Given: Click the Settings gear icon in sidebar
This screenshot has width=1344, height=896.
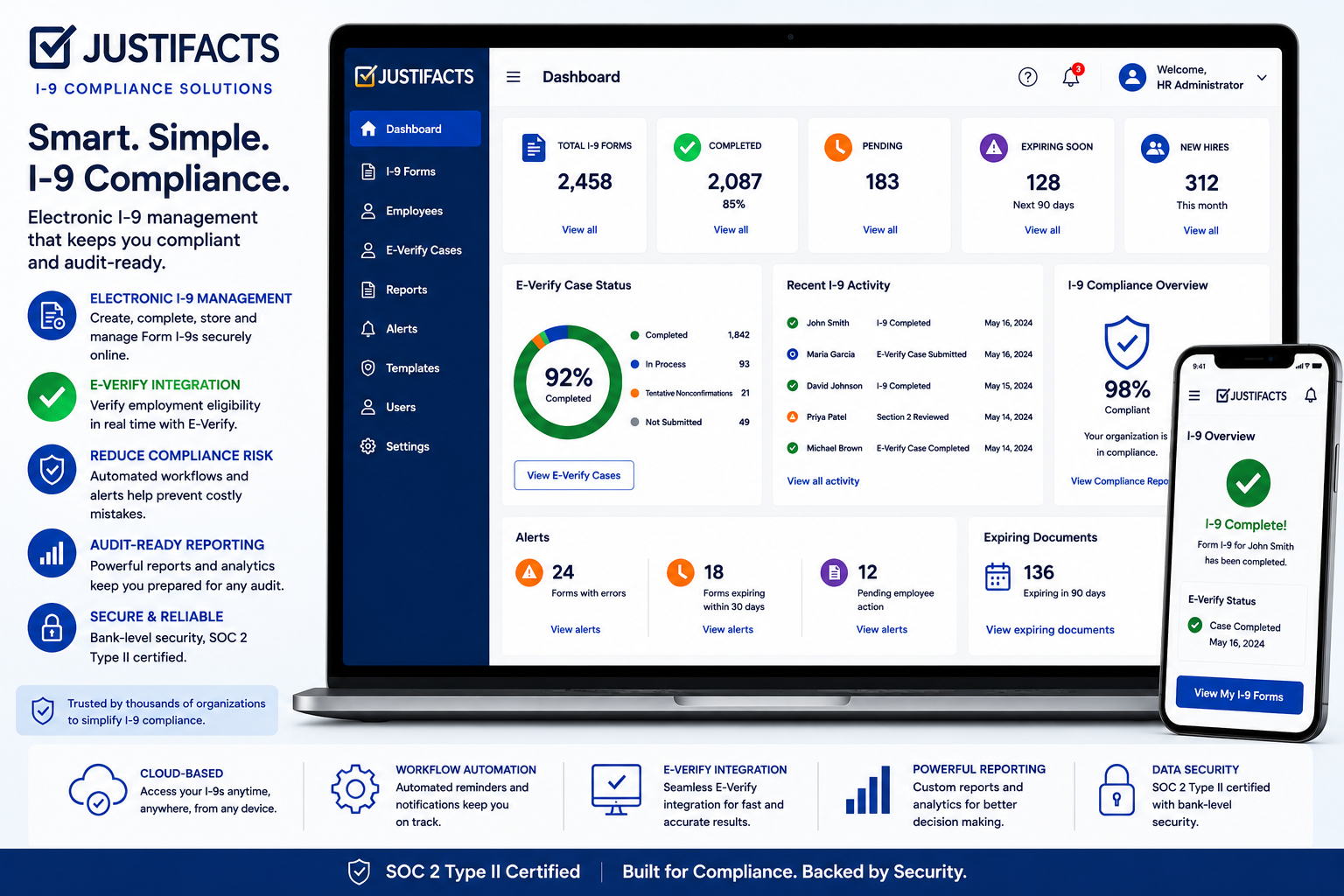Looking at the screenshot, I should [368, 446].
